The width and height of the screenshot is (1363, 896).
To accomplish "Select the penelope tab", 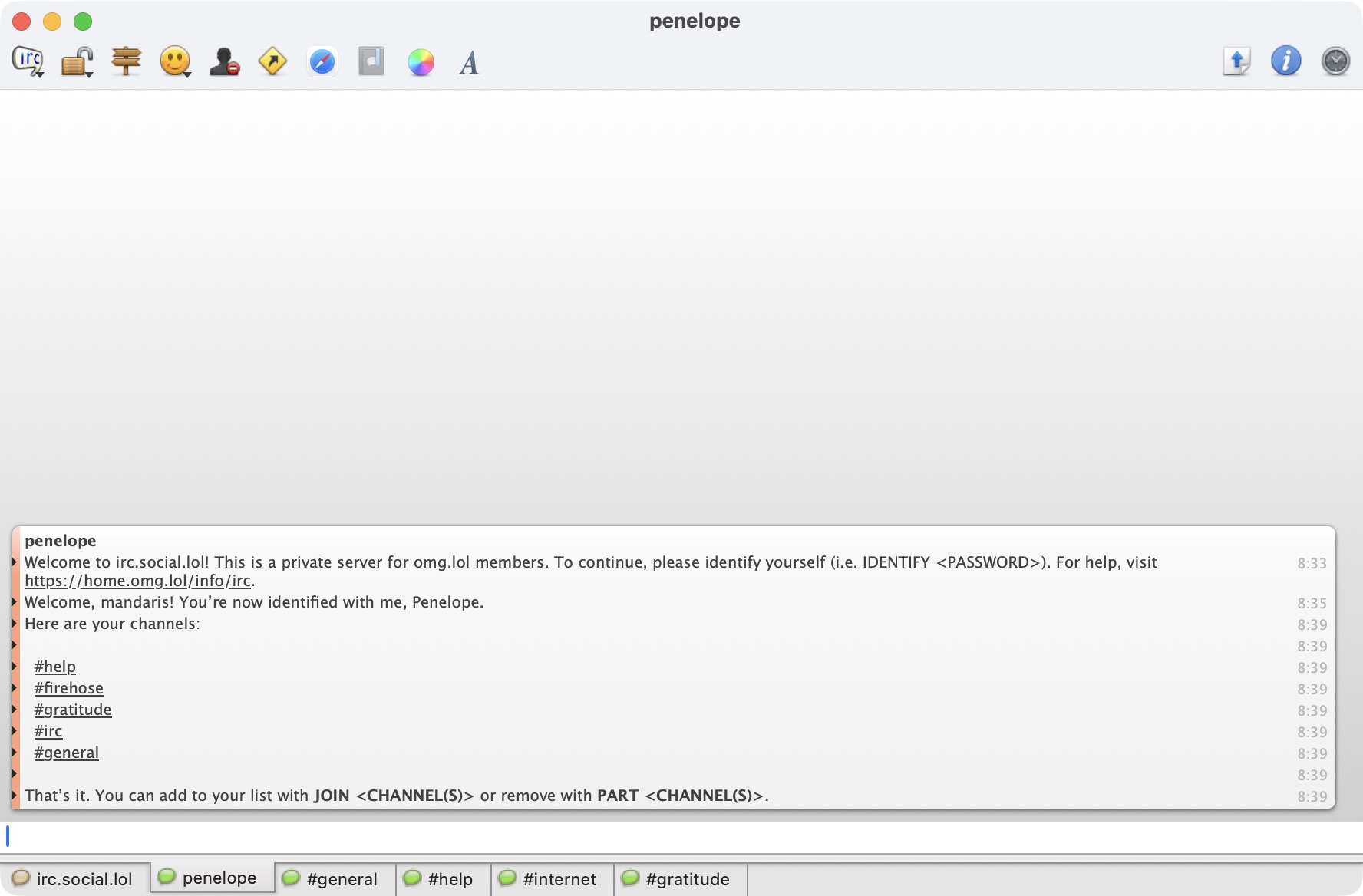I will [213, 878].
